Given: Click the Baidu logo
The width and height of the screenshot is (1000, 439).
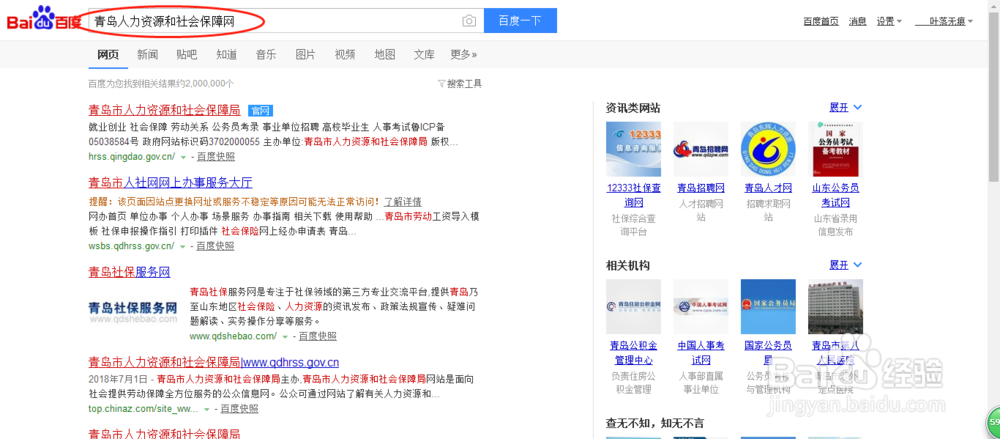Looking at the screenshot, I should point(43,19).
